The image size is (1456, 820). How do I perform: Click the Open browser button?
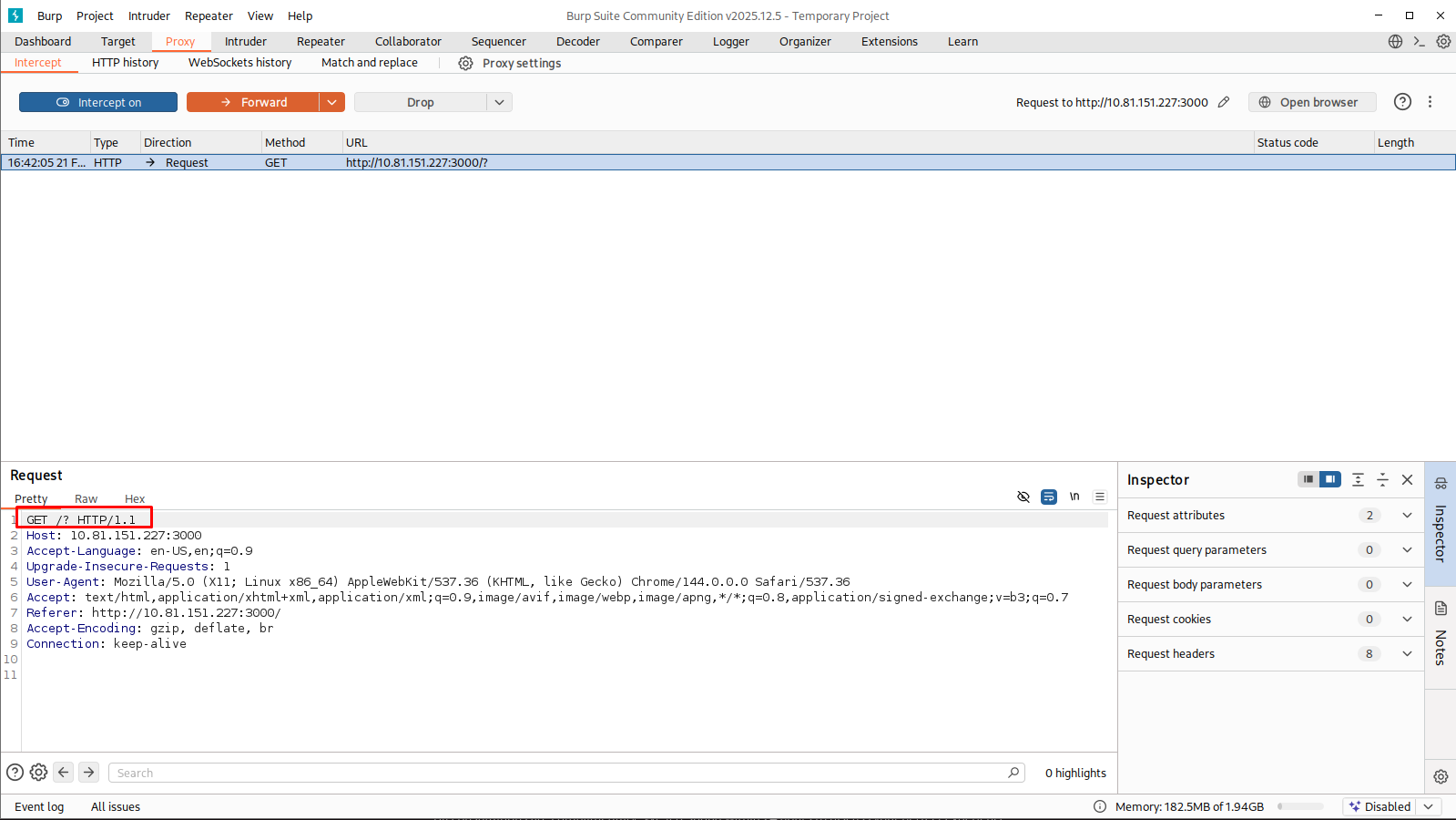[x=1312, y=102]
